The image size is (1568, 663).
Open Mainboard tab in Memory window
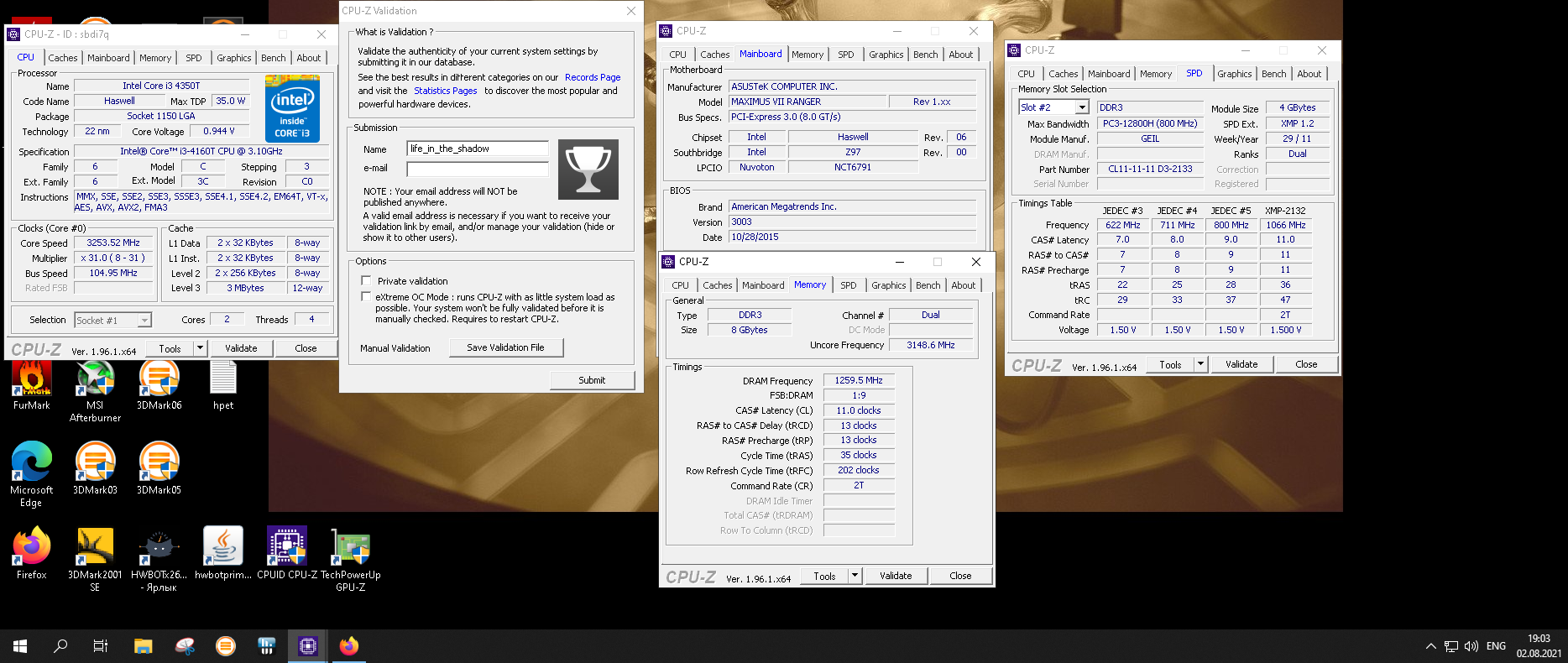(x=763, y=285)
